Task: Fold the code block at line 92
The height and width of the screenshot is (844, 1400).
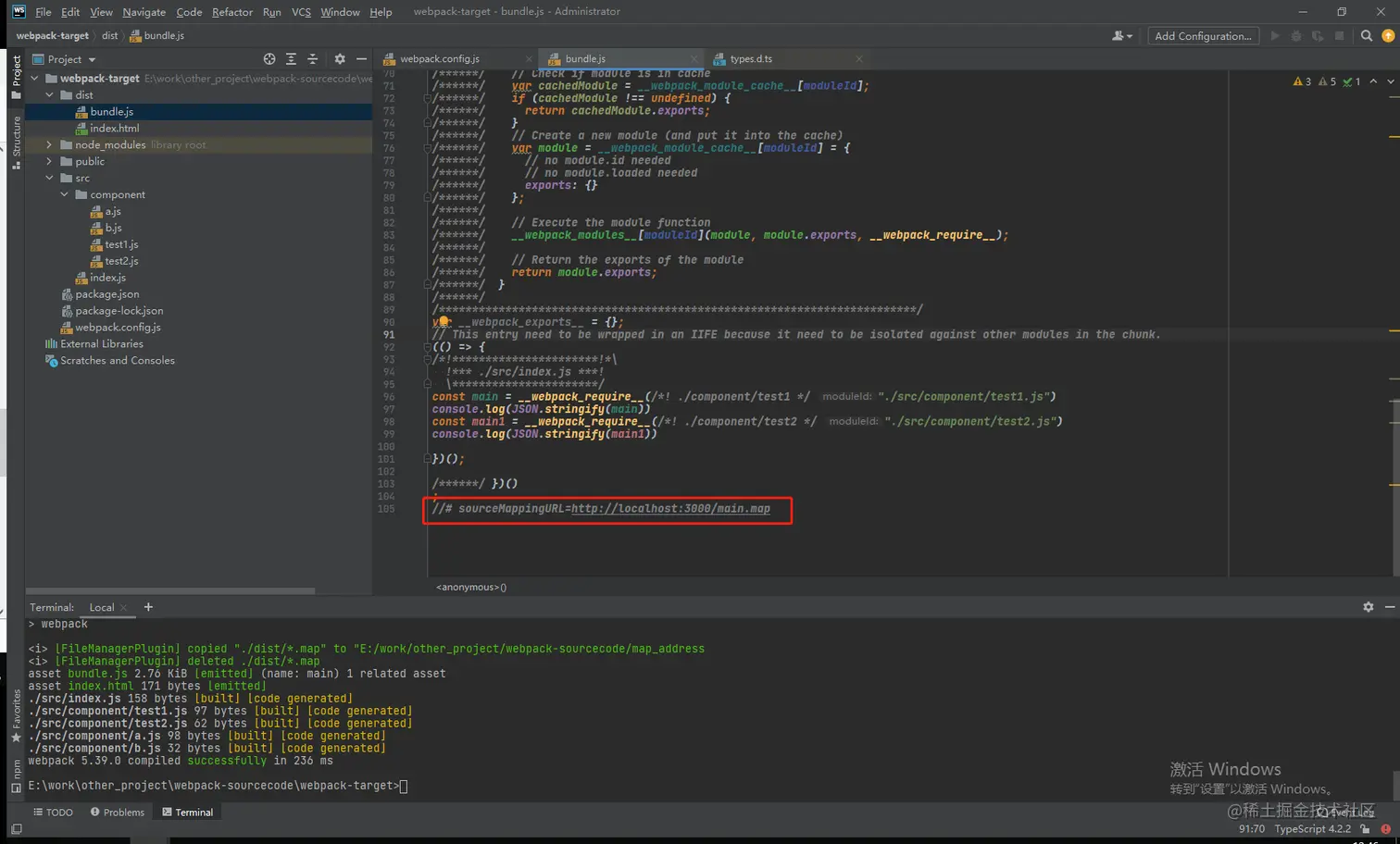Action: pyautogui.click(x=427, y=347)
